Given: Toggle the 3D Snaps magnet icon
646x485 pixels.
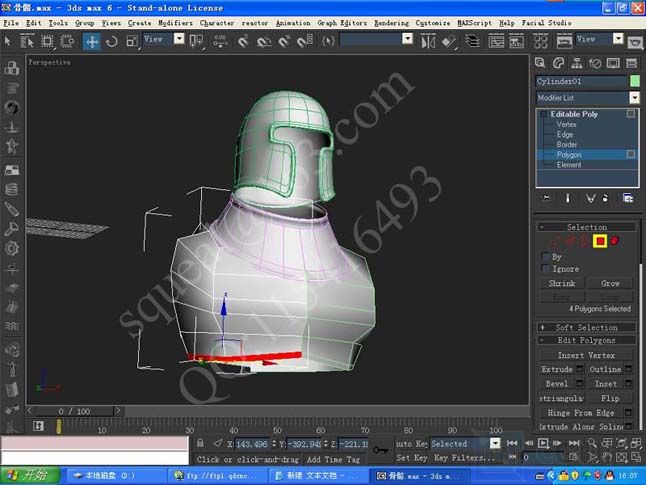Looking at the screenshot, I should point(243,41).
